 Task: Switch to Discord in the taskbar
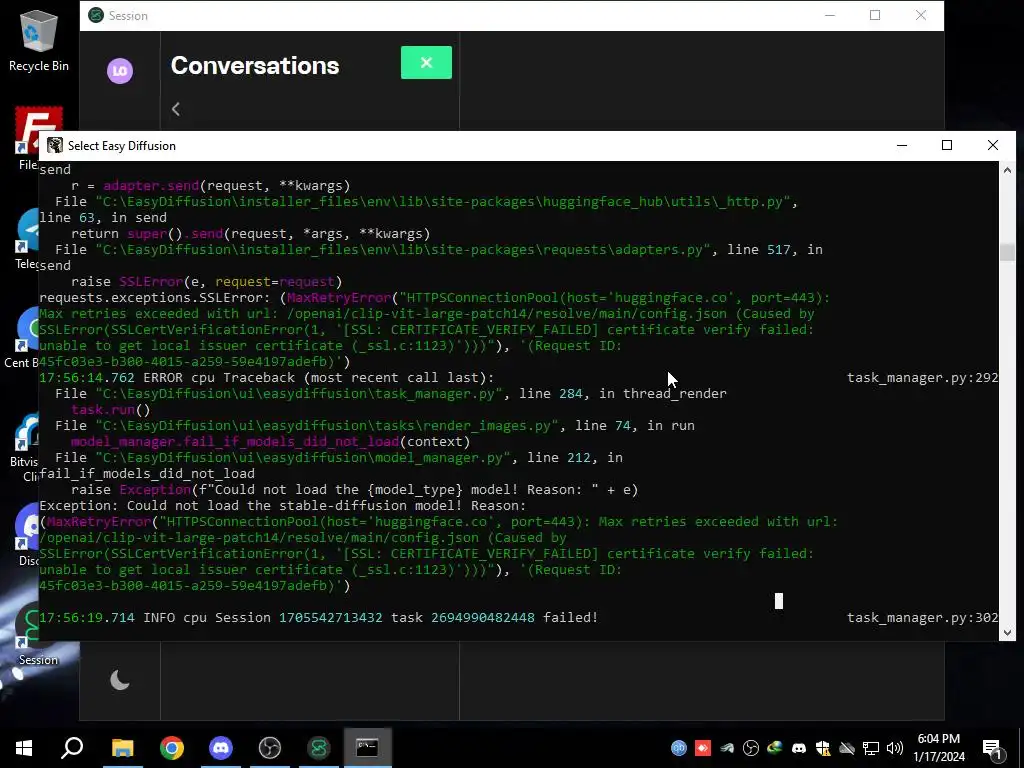[x=221, y=748]
